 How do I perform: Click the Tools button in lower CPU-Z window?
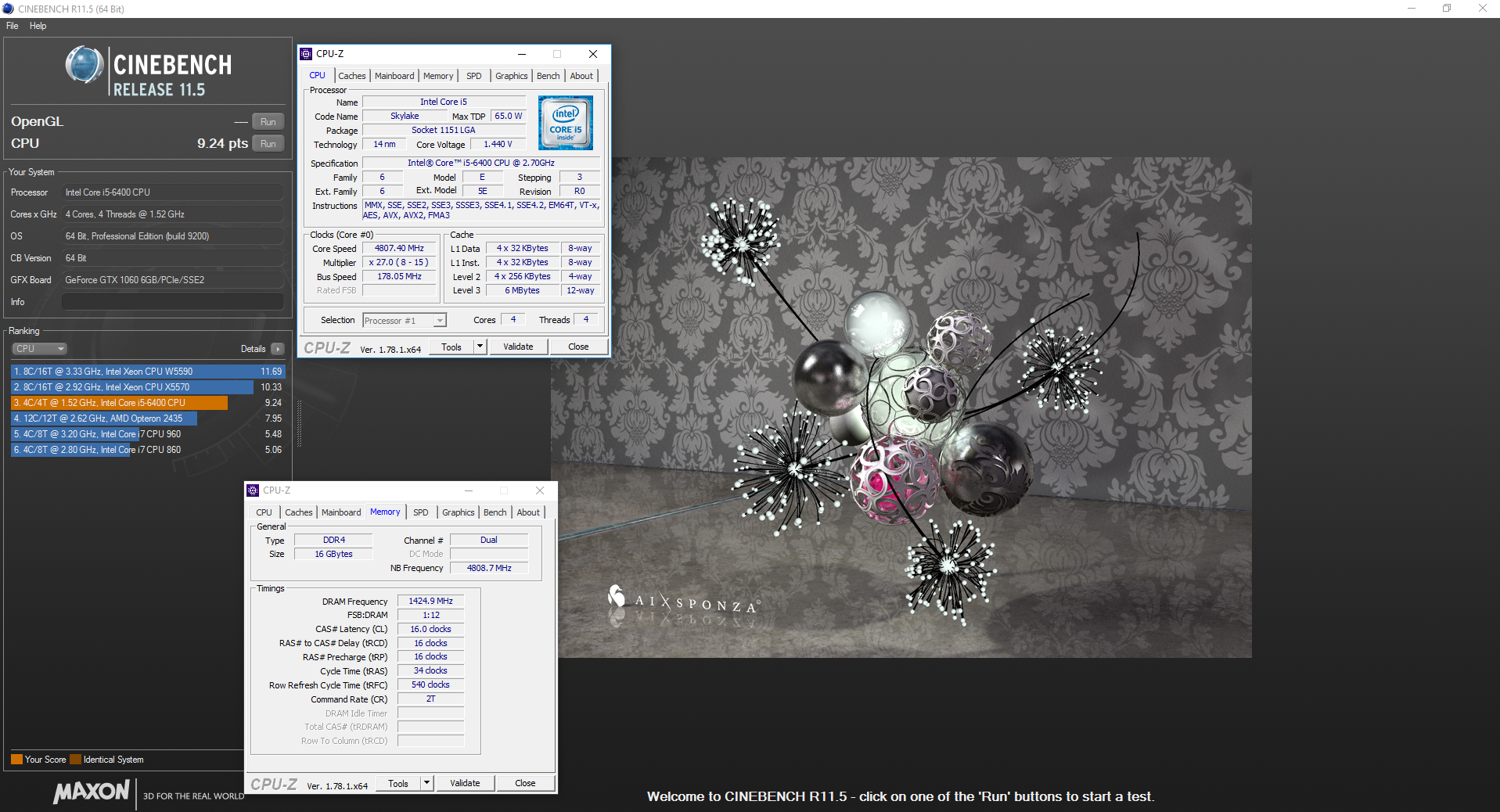coord(398,784)
